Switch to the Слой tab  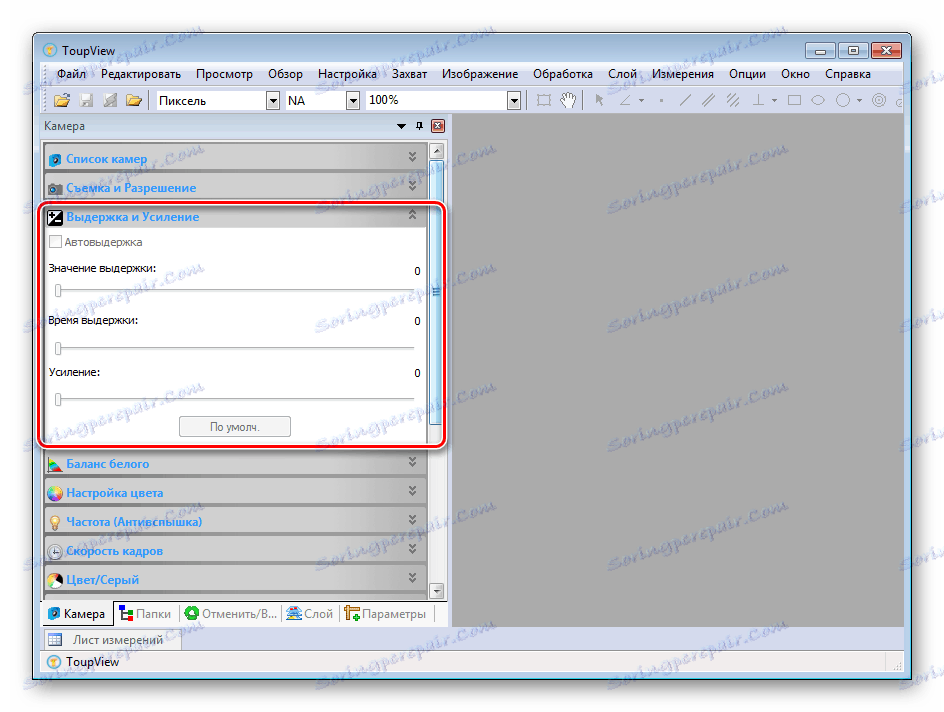[309, 614]
